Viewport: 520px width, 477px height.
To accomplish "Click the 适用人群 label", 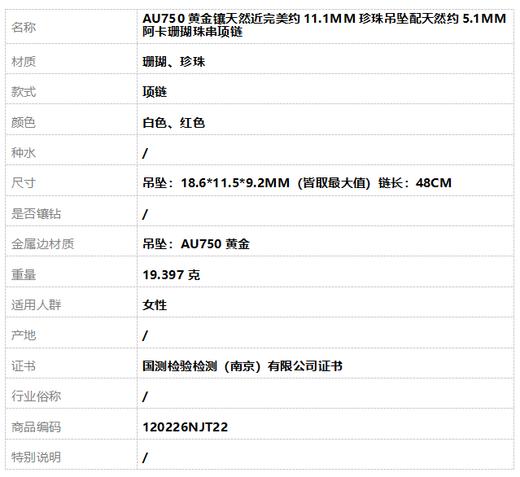I will click(x=36, y=305).
